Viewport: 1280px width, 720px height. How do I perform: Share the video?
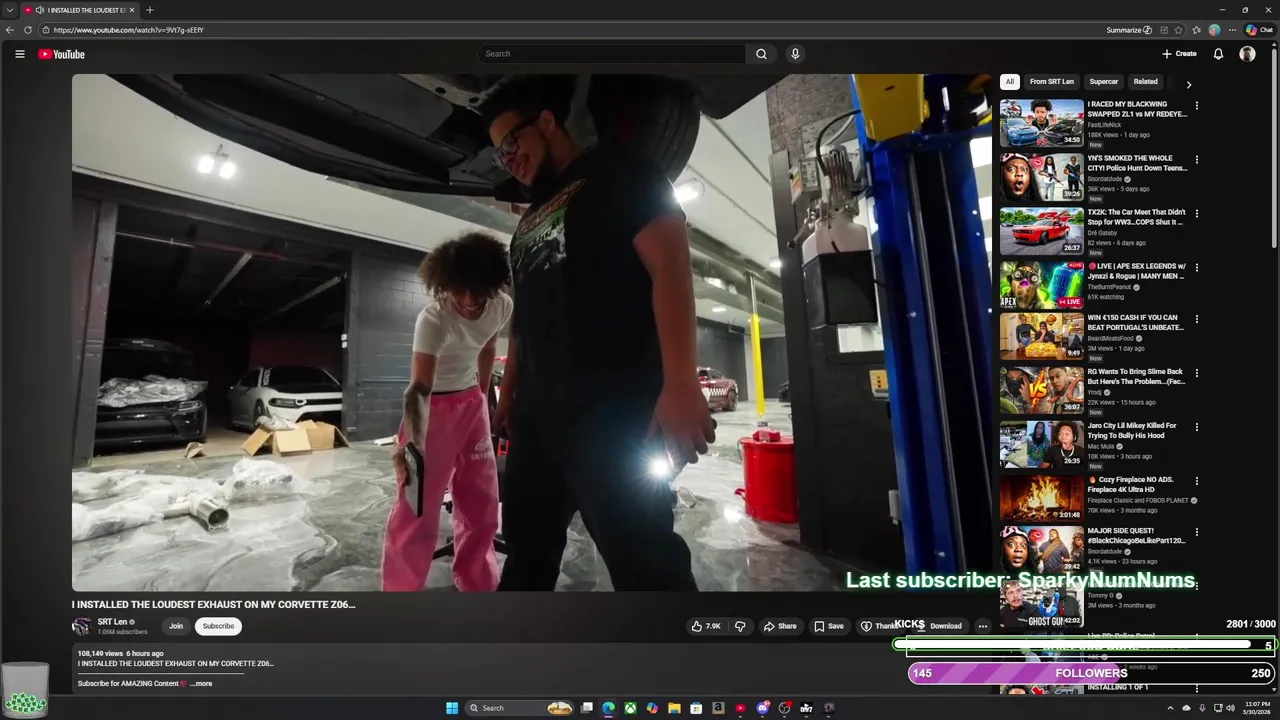(779, 626)
